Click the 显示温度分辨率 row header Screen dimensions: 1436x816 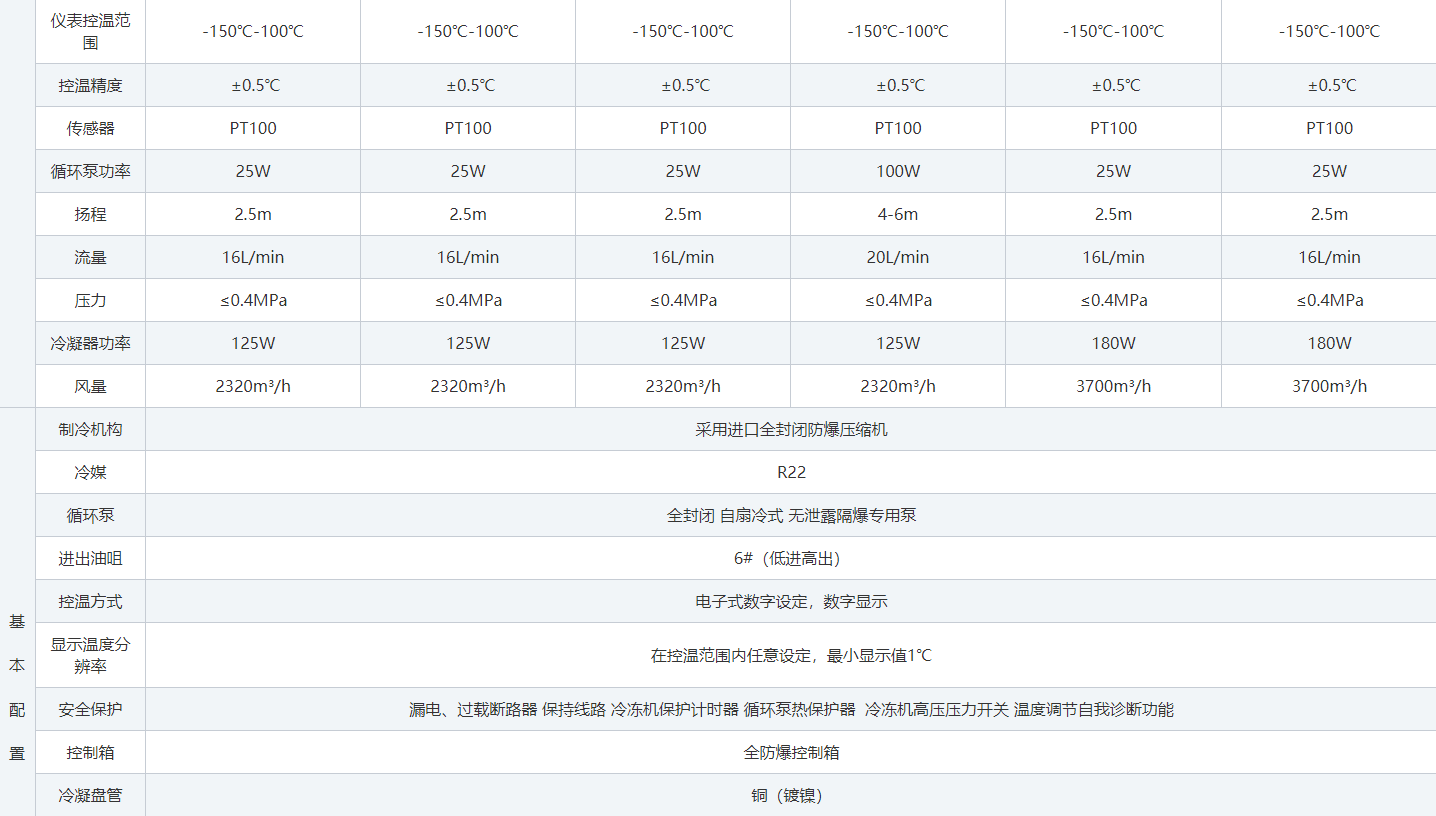pyautogui.click(x=90, y=655)
